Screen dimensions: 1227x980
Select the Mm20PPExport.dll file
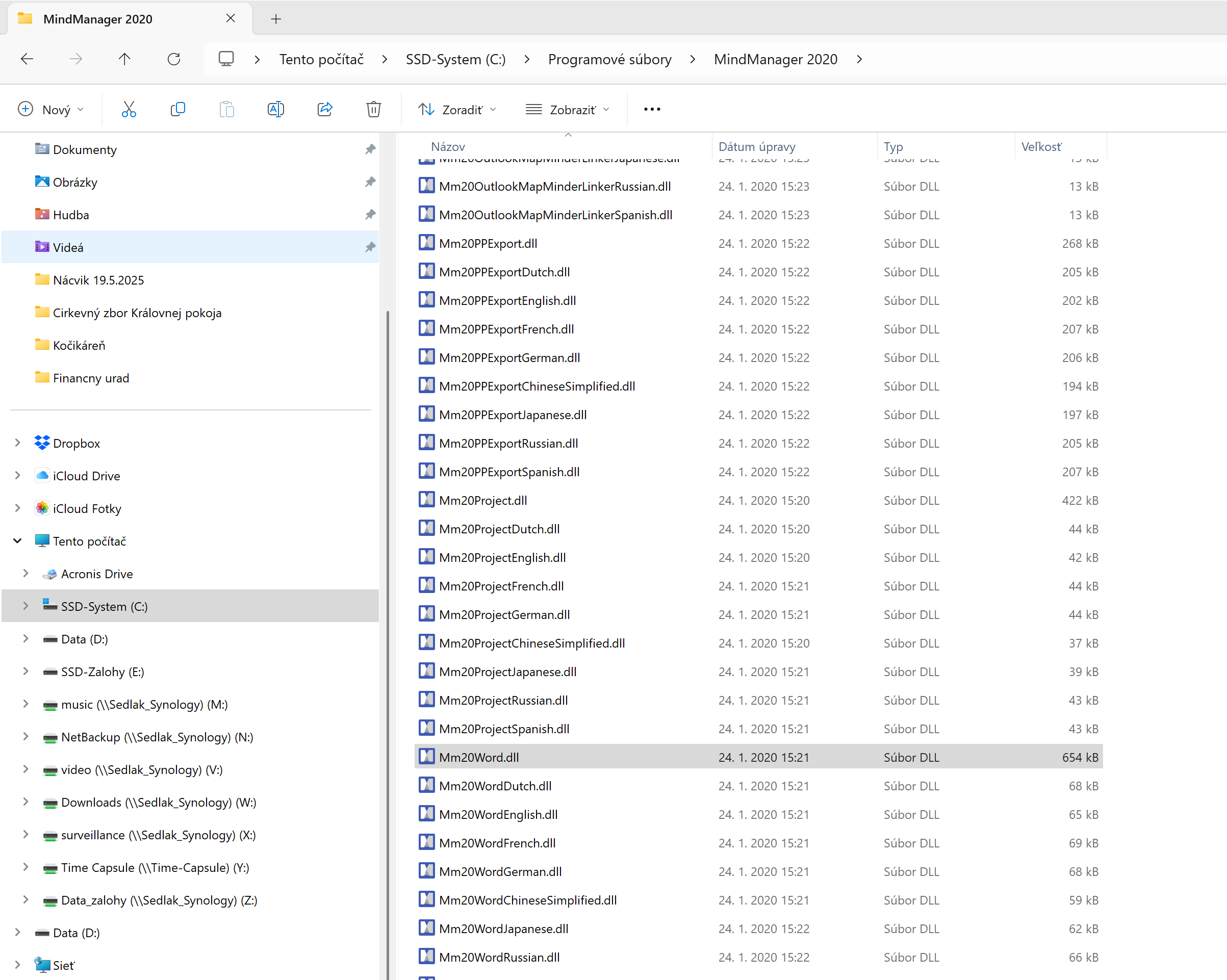488,244
